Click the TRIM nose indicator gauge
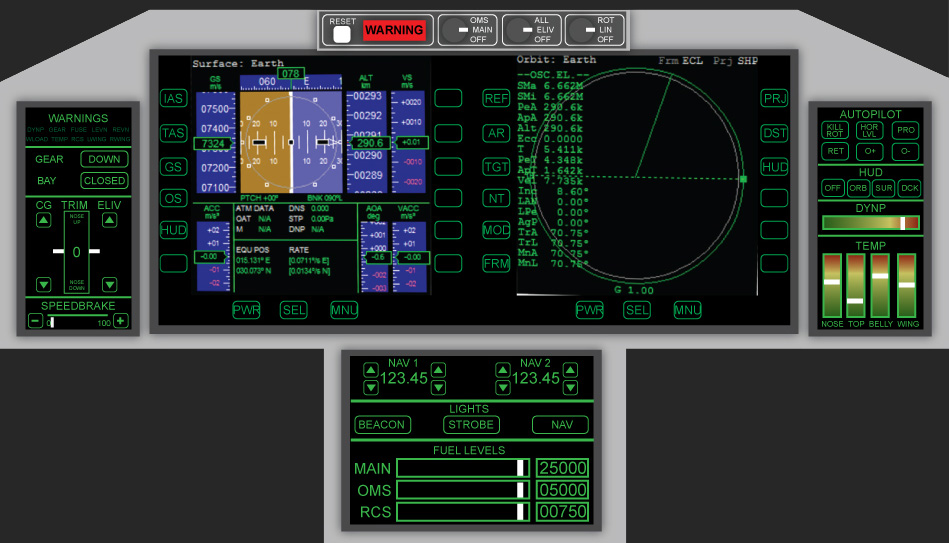The image size is (949, 543). (76, 252)
